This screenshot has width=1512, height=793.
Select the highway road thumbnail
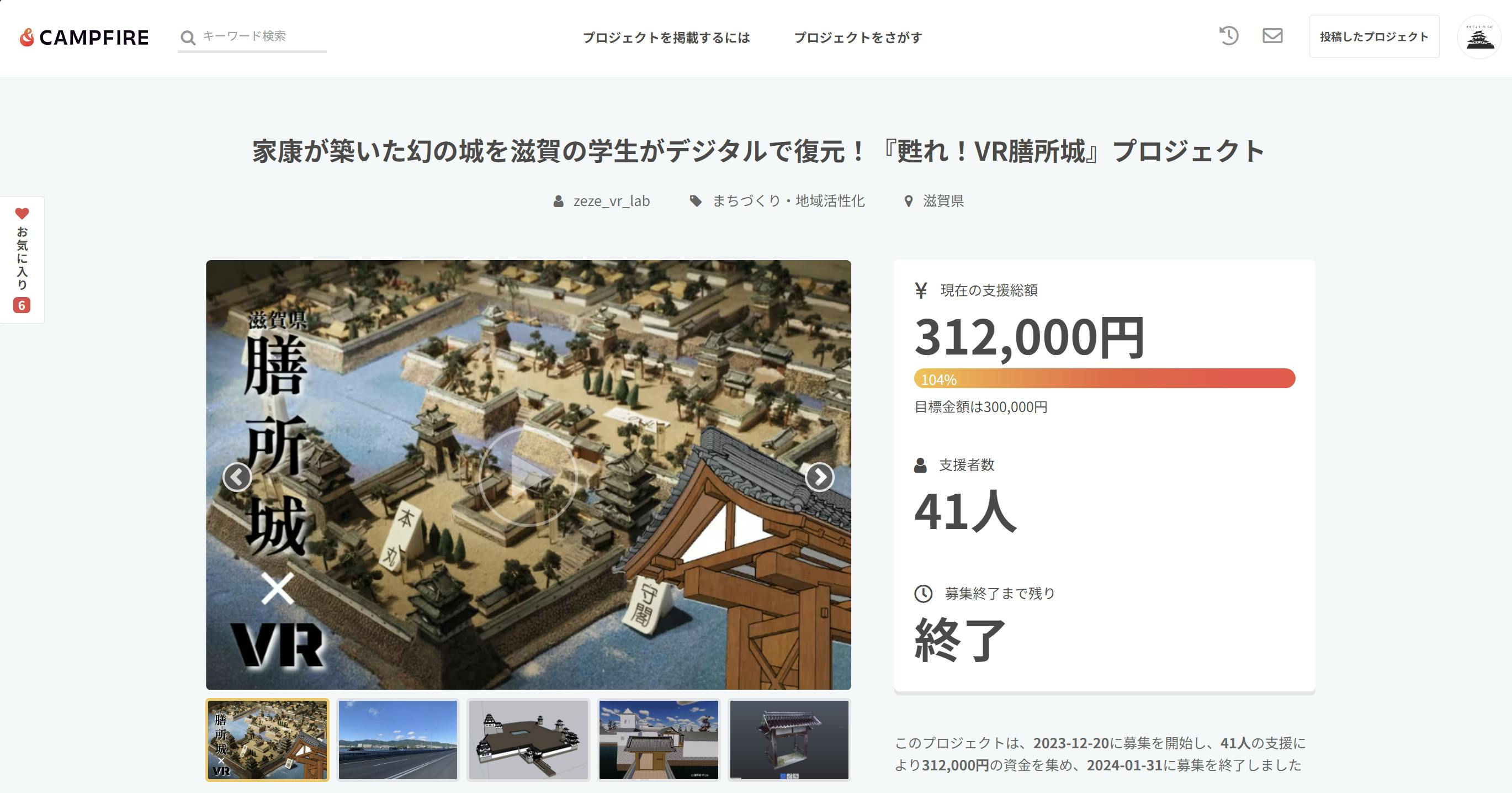pyautogui.click(x=397, y=739)
